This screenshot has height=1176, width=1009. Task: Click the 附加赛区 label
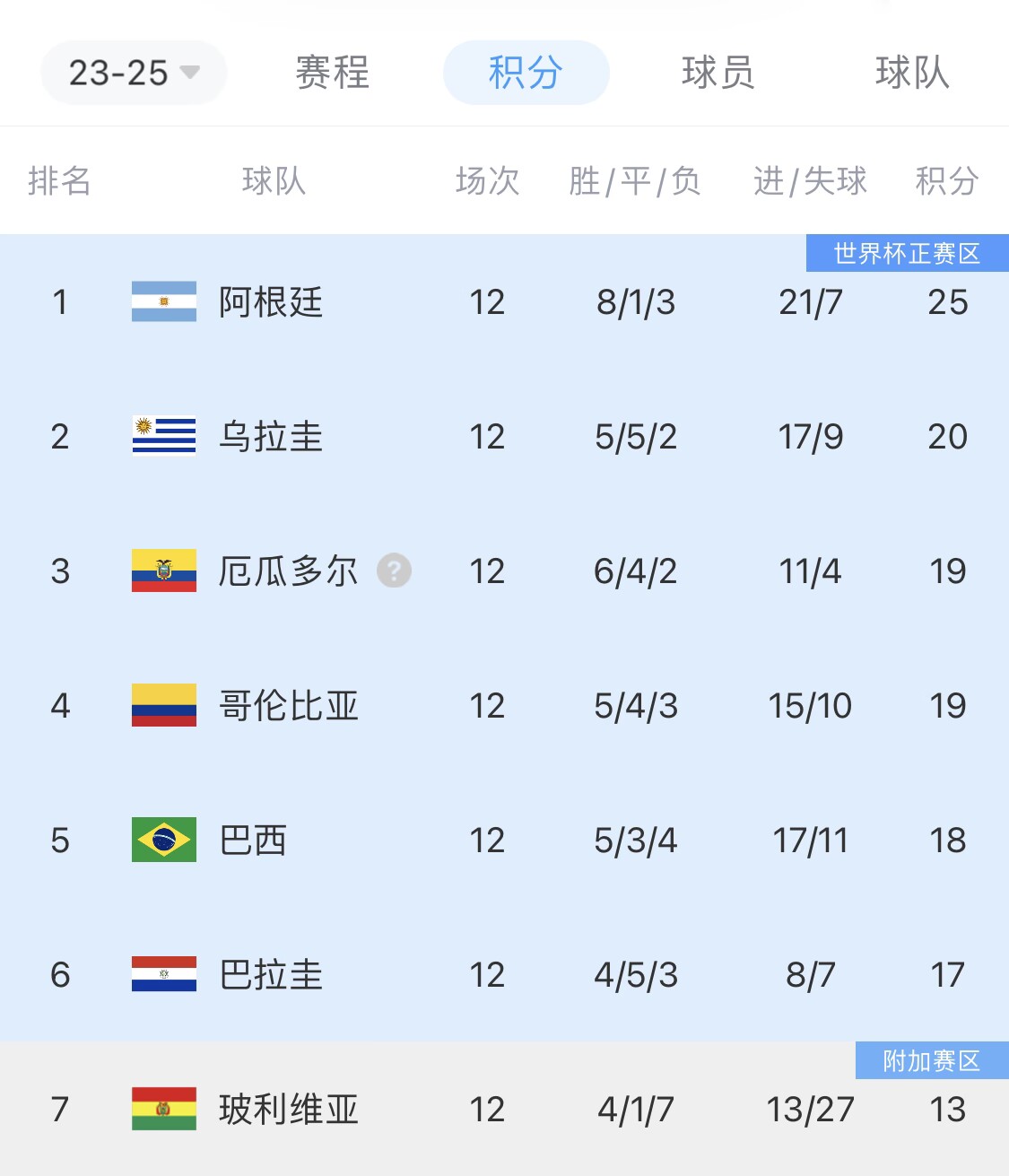[x=931, y=1061]
